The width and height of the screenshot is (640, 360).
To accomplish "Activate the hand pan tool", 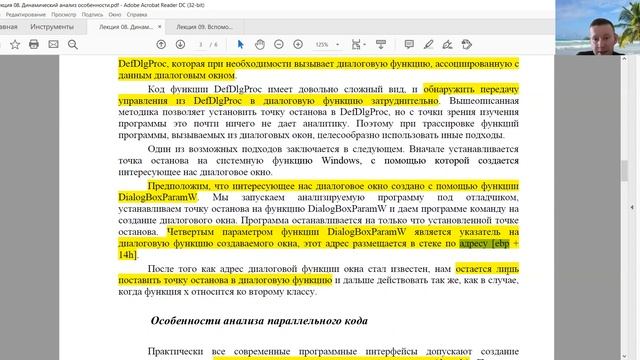I will 260,44.
